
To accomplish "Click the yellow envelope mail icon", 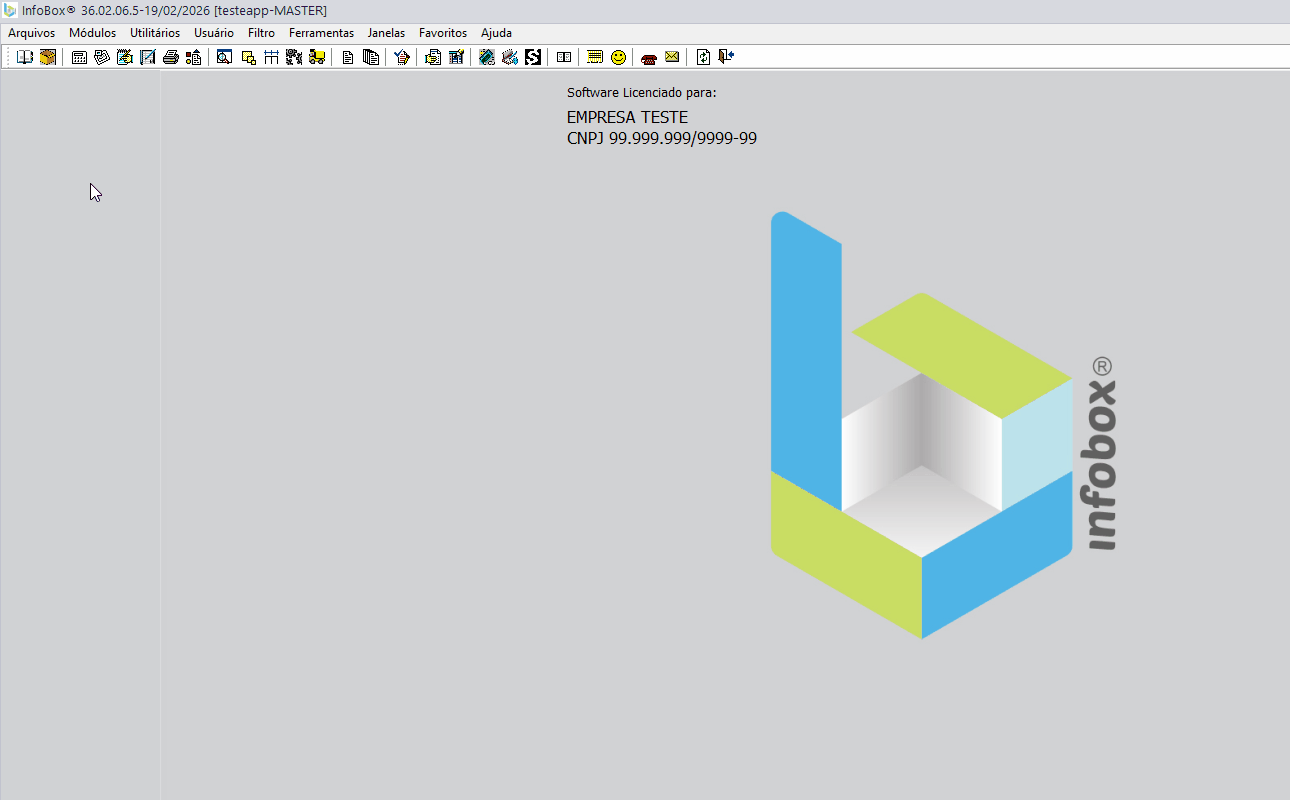I will click(672, 57).
